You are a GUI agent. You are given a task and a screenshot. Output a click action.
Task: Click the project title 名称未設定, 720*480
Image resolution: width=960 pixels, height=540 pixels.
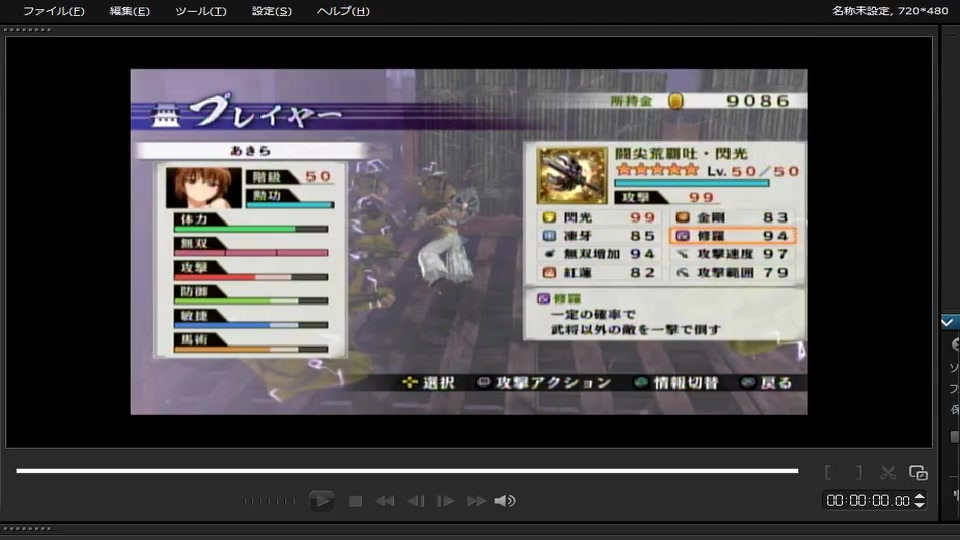coord(890,10)
